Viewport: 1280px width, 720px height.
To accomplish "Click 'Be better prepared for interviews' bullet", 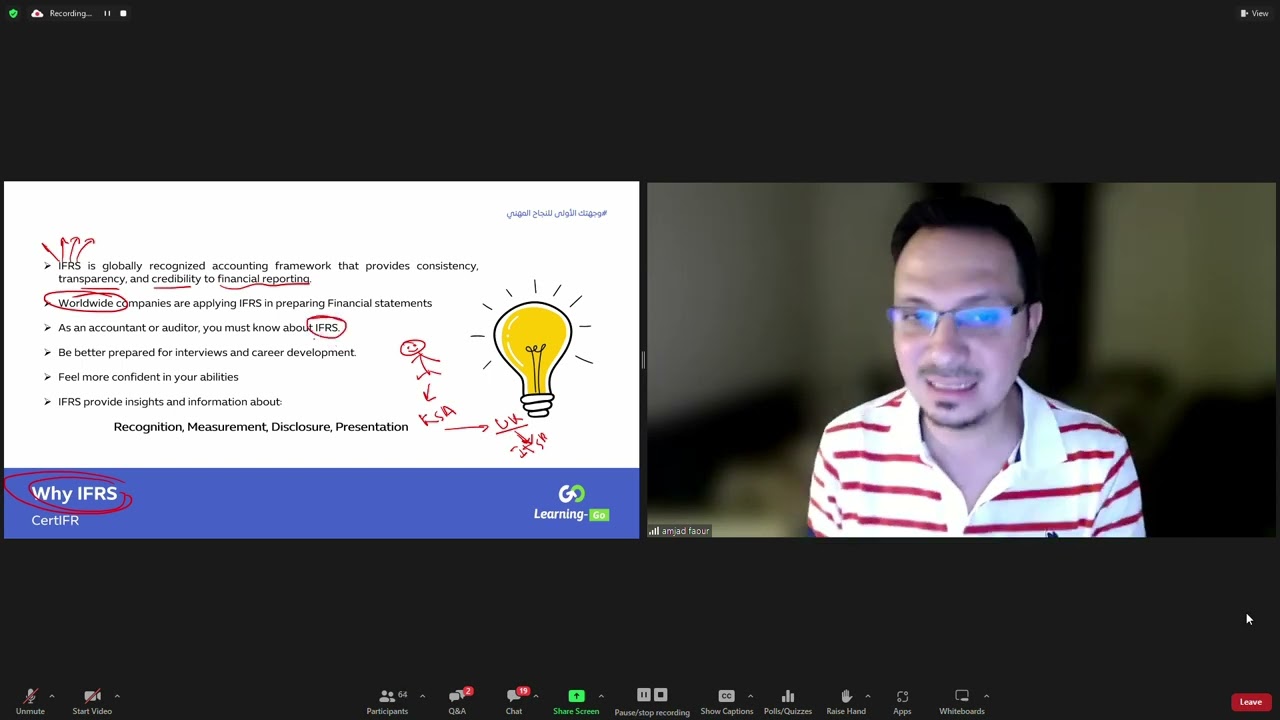I will pyautogui.click(x=207, y=352).
